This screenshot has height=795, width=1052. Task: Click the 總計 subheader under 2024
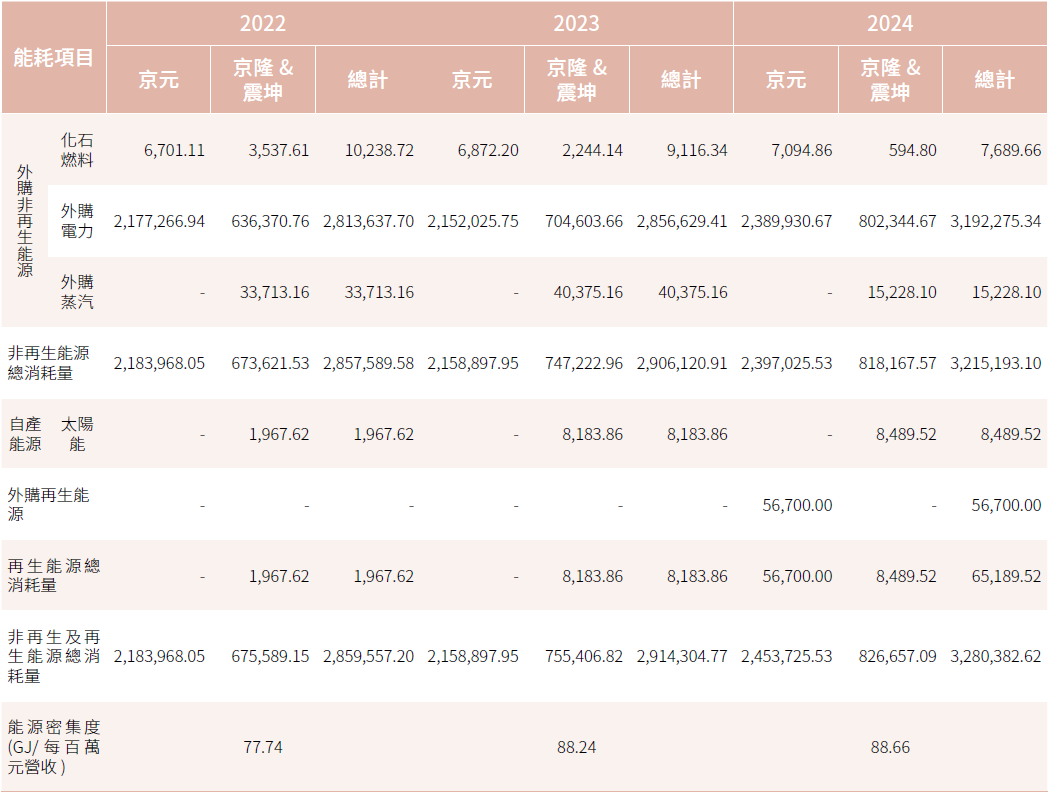pos(994,80)
